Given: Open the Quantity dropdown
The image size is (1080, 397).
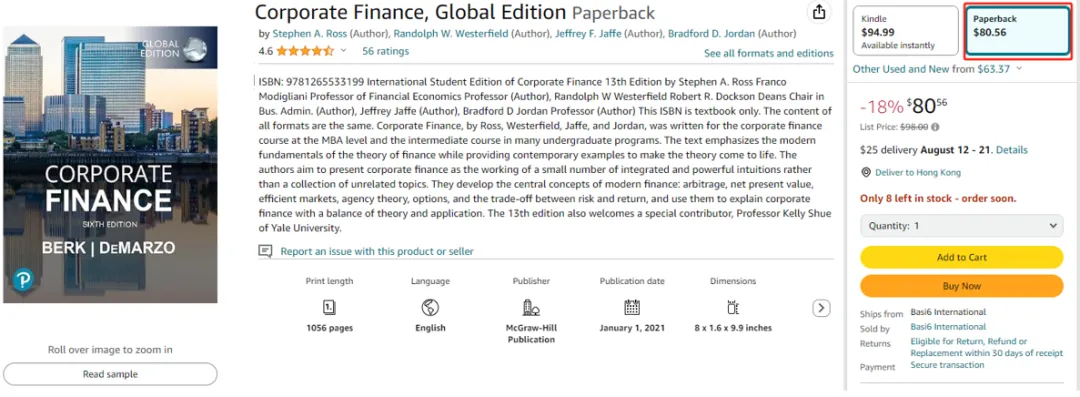Looking at the screenshot, I should coord(962,225).
